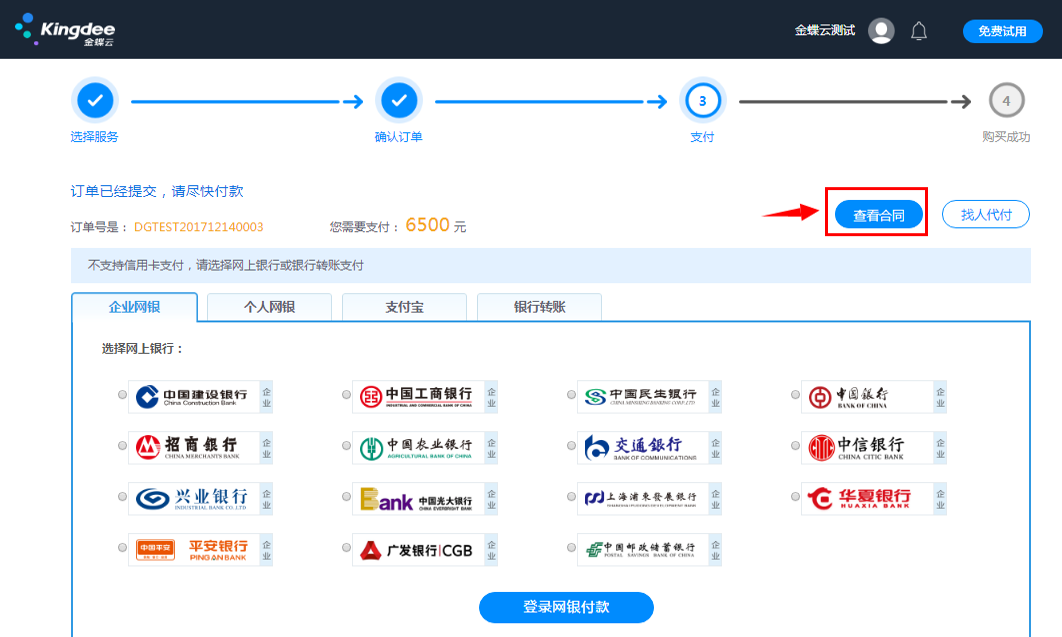Image resolution: width=1062 pixels, height=637 pixels.
Task: Click the 不支持信用卡支付 notice text
Action: [226, 265]
